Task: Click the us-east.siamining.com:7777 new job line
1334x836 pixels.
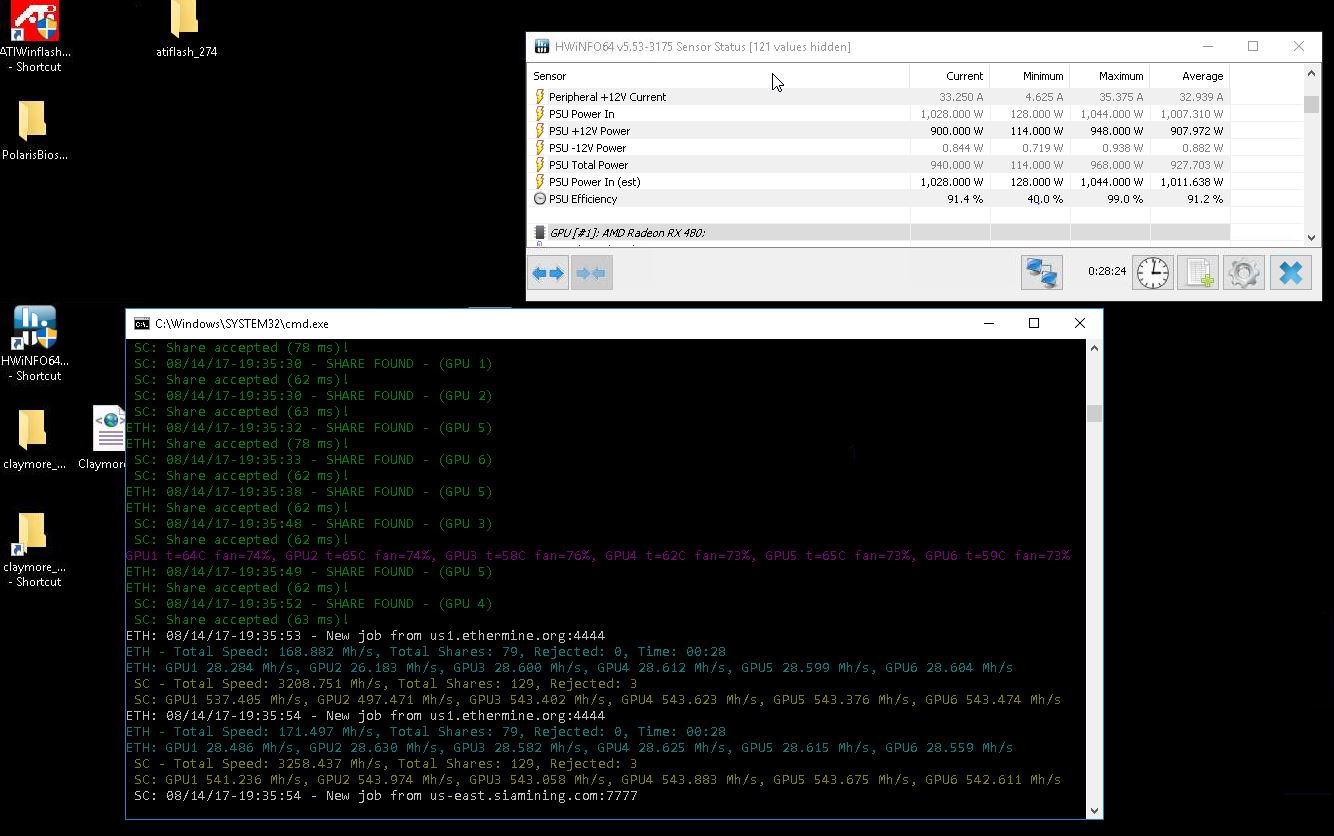Action: pos(385,796)
